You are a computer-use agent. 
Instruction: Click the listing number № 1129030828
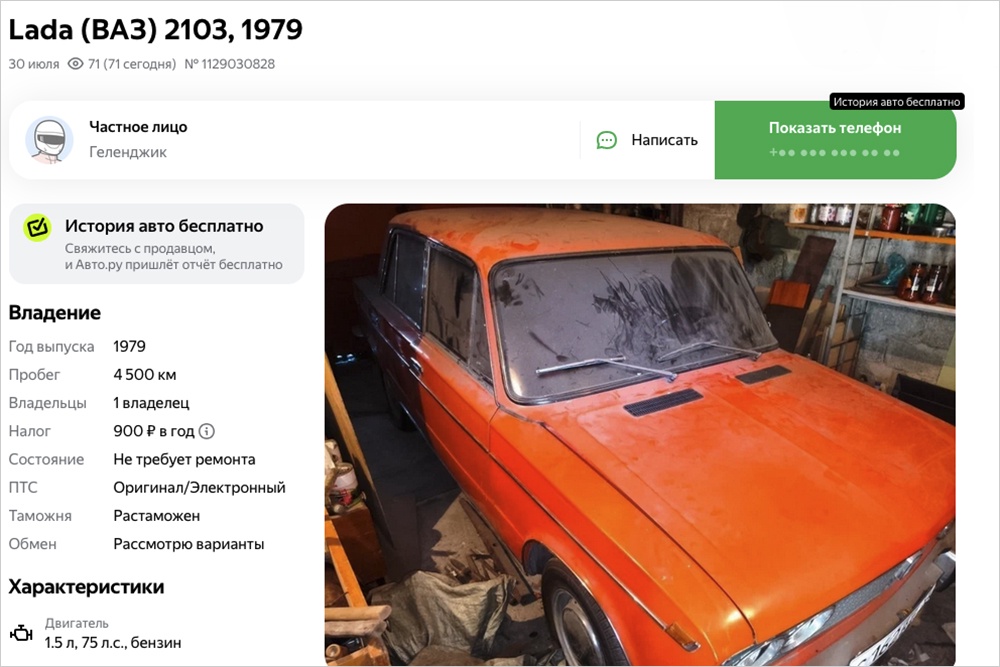[x=230, y=64]
